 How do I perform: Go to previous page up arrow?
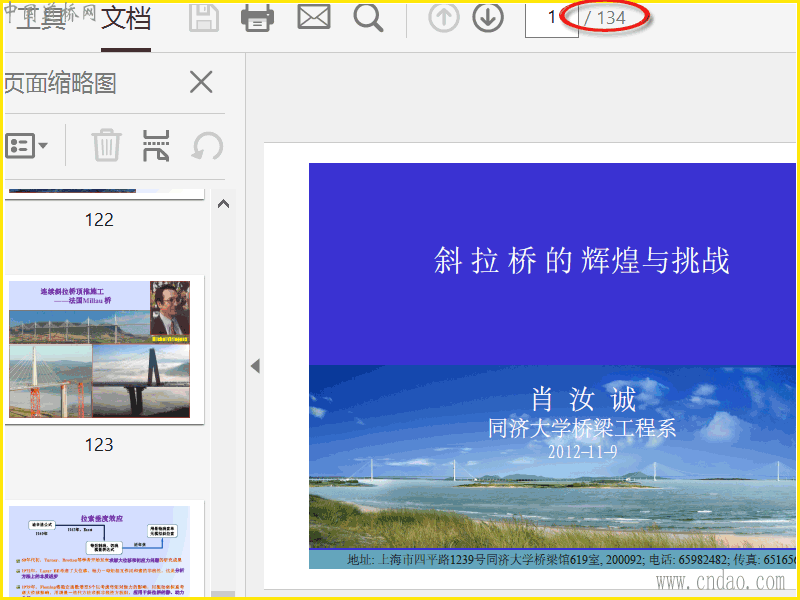pyautogui.click(x=443, y=18)
